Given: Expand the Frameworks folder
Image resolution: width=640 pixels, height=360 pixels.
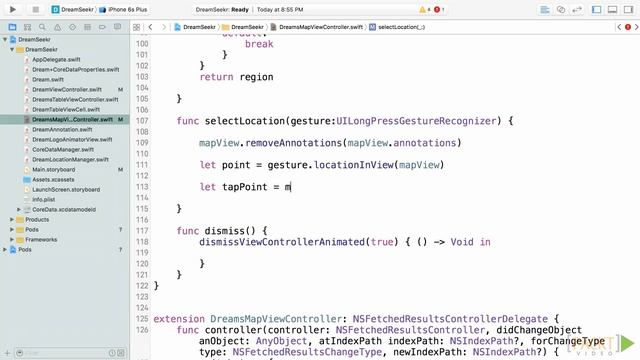Looking at the screenshot, I should 12,240.
